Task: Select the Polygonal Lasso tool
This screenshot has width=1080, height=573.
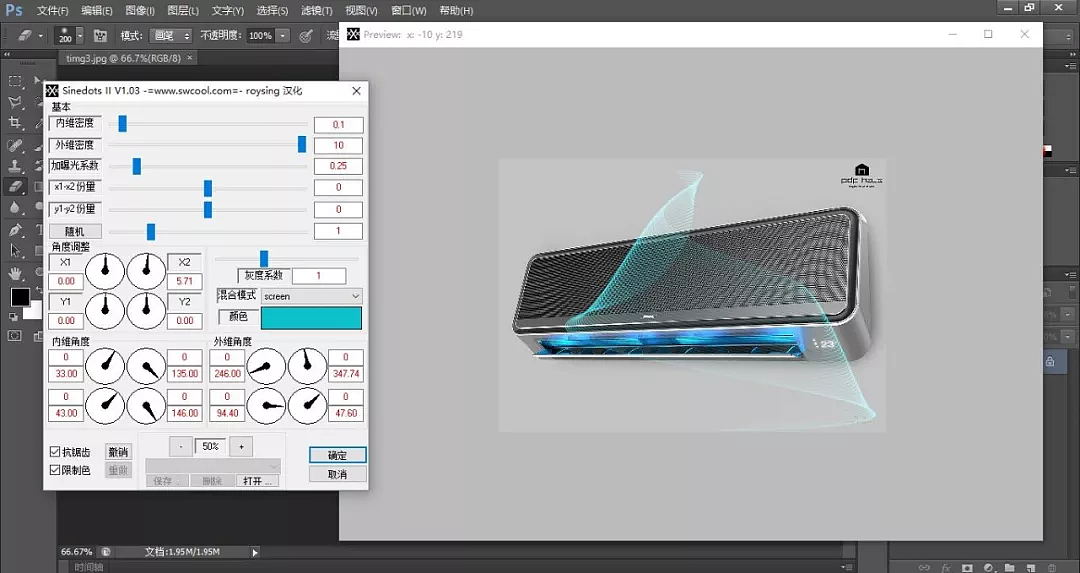Action: pos(14,102)
